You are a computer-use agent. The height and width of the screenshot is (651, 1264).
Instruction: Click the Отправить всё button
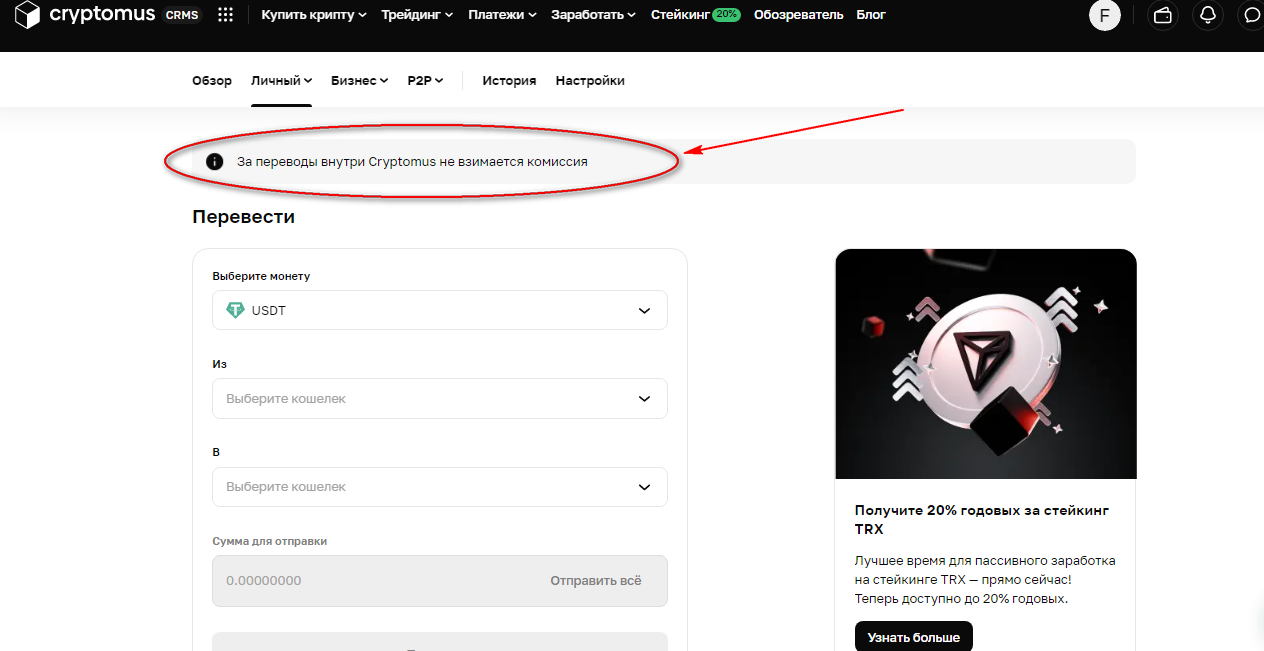click(x=596, y=580)
